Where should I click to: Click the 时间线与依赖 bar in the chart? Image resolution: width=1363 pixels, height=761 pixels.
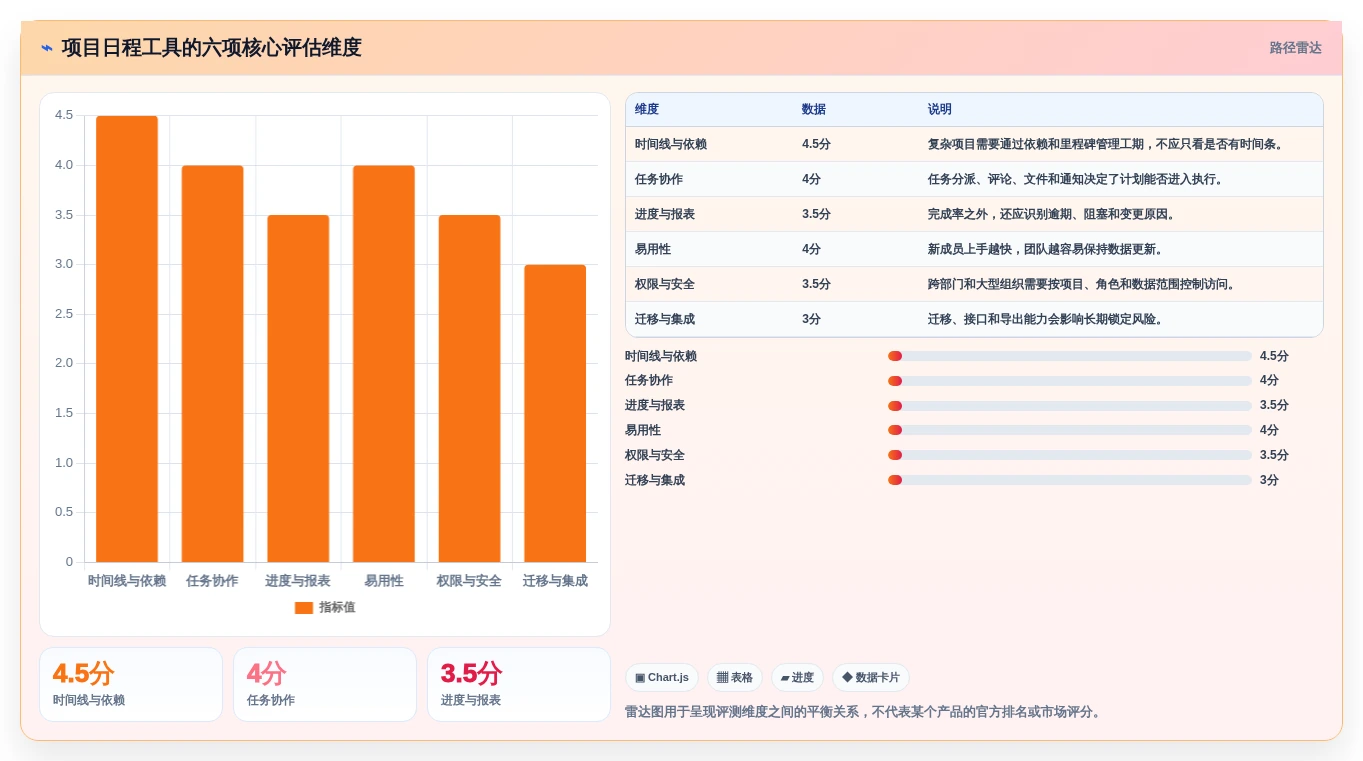tap(127, 339)
